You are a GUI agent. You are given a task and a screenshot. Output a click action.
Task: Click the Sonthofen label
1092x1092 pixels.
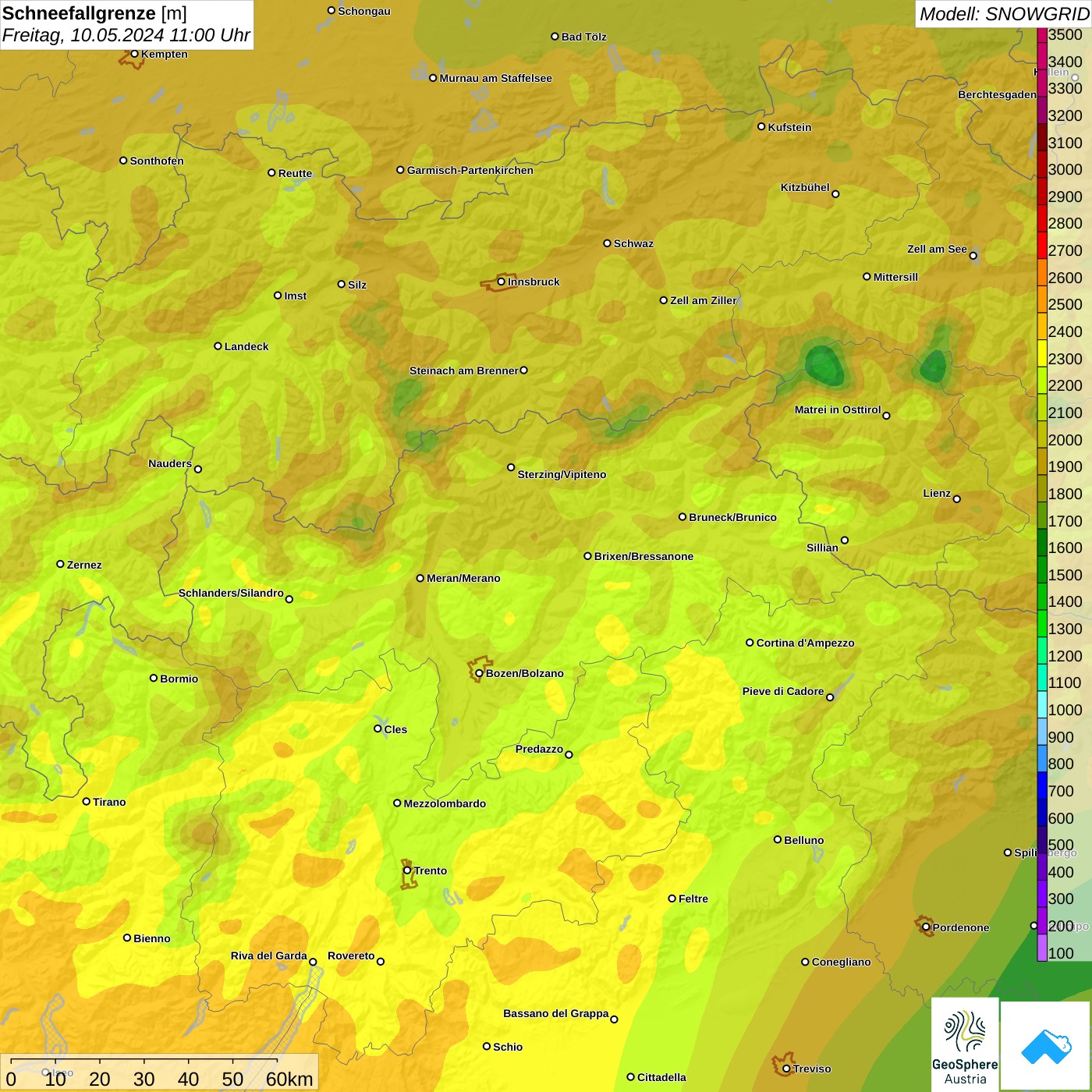pyautogui.click(x=157, y=161)
